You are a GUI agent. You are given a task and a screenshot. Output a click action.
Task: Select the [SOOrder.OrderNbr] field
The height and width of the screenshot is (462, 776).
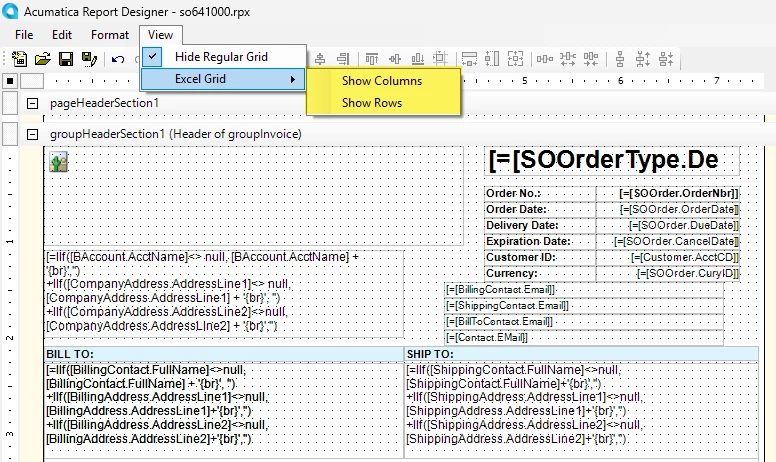[668, 193]
